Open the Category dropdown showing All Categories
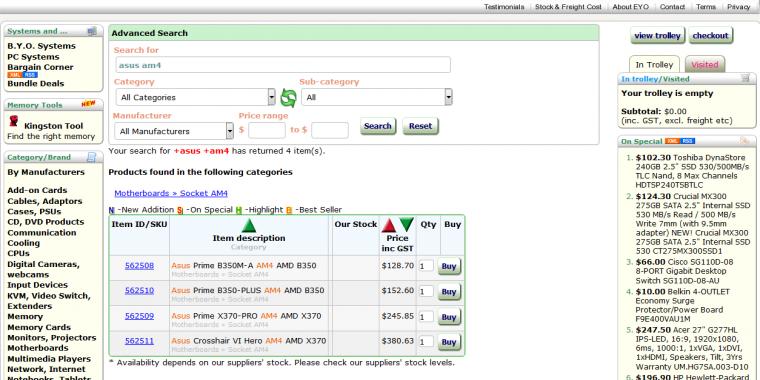Viewport: 760px width, 380px height. click(196, 97)
